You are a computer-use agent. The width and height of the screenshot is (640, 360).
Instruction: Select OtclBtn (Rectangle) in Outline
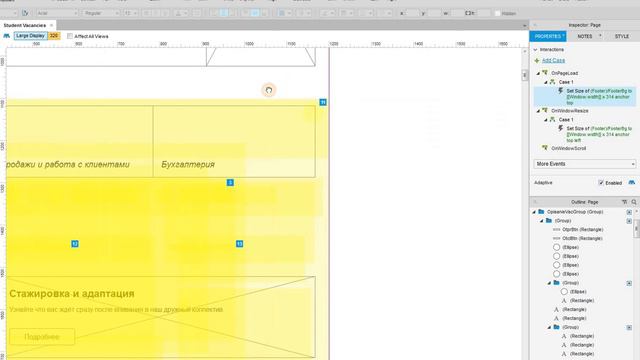(x=582, y=238)
